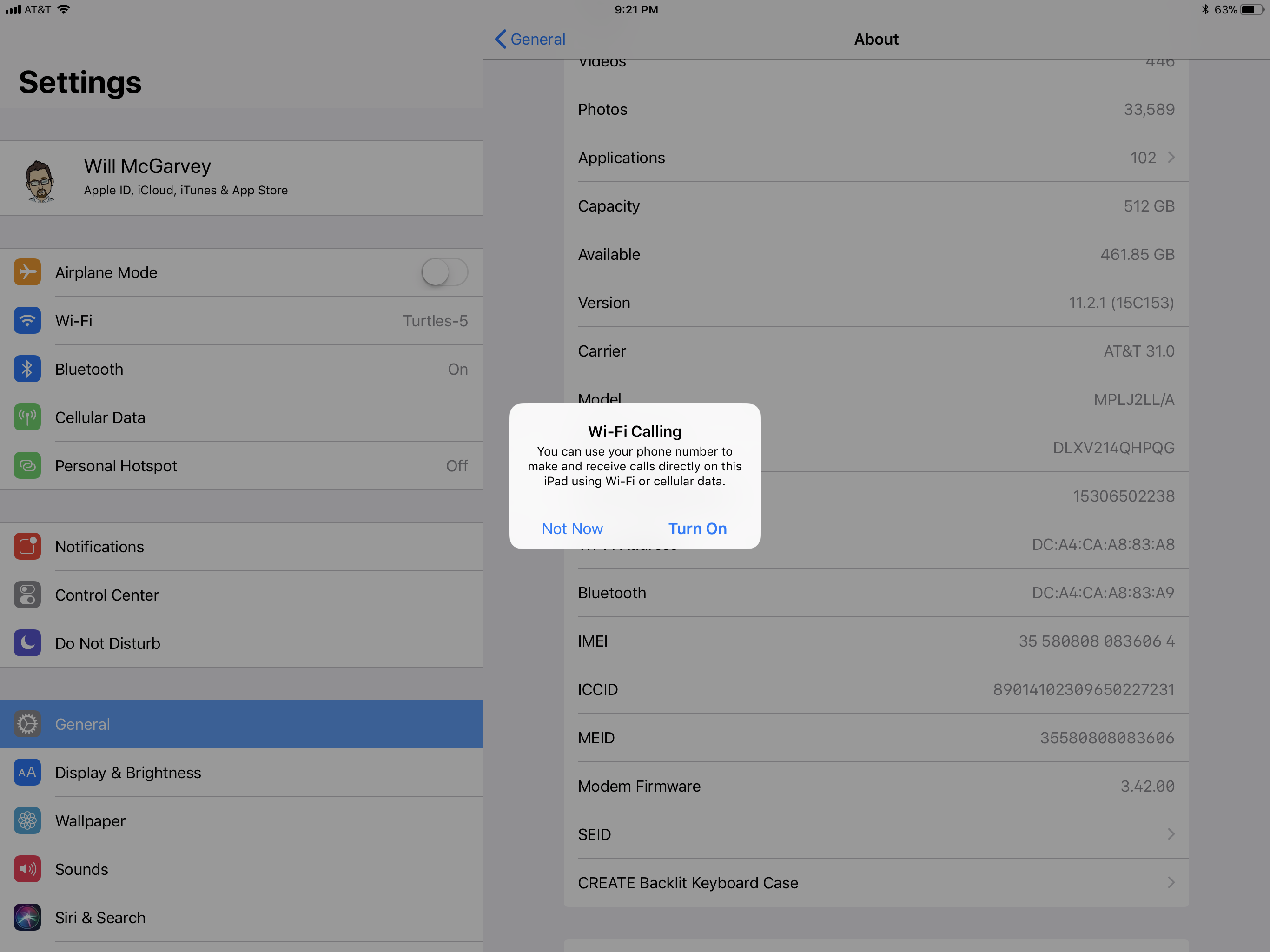1270x952 pixels.
Task: Toggle the Airplane Mode switch
Action: (x=444, y=272)
